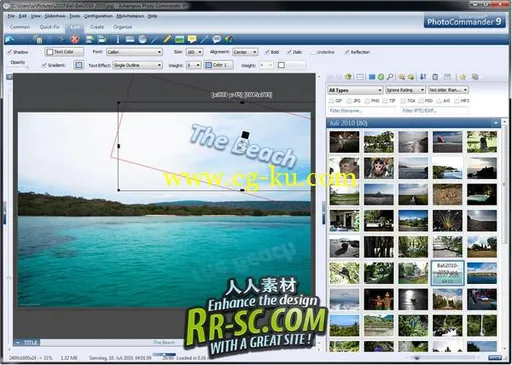Open the text Size dropdown
The image size is (512, 365).
click(x=194, y=52)
